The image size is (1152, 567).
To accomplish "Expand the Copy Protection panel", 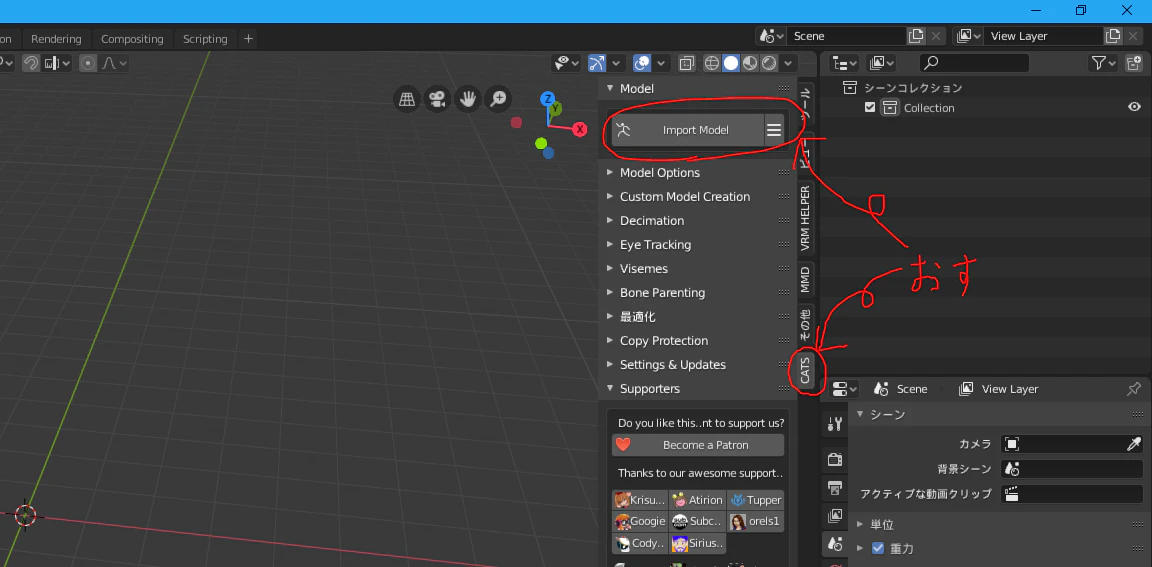I will [663, 341].
